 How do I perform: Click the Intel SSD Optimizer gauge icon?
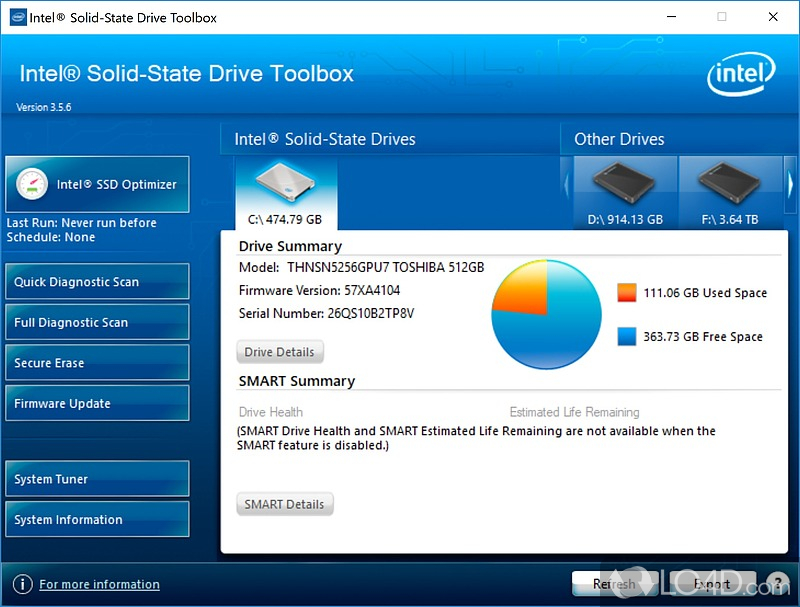point(33,184)
